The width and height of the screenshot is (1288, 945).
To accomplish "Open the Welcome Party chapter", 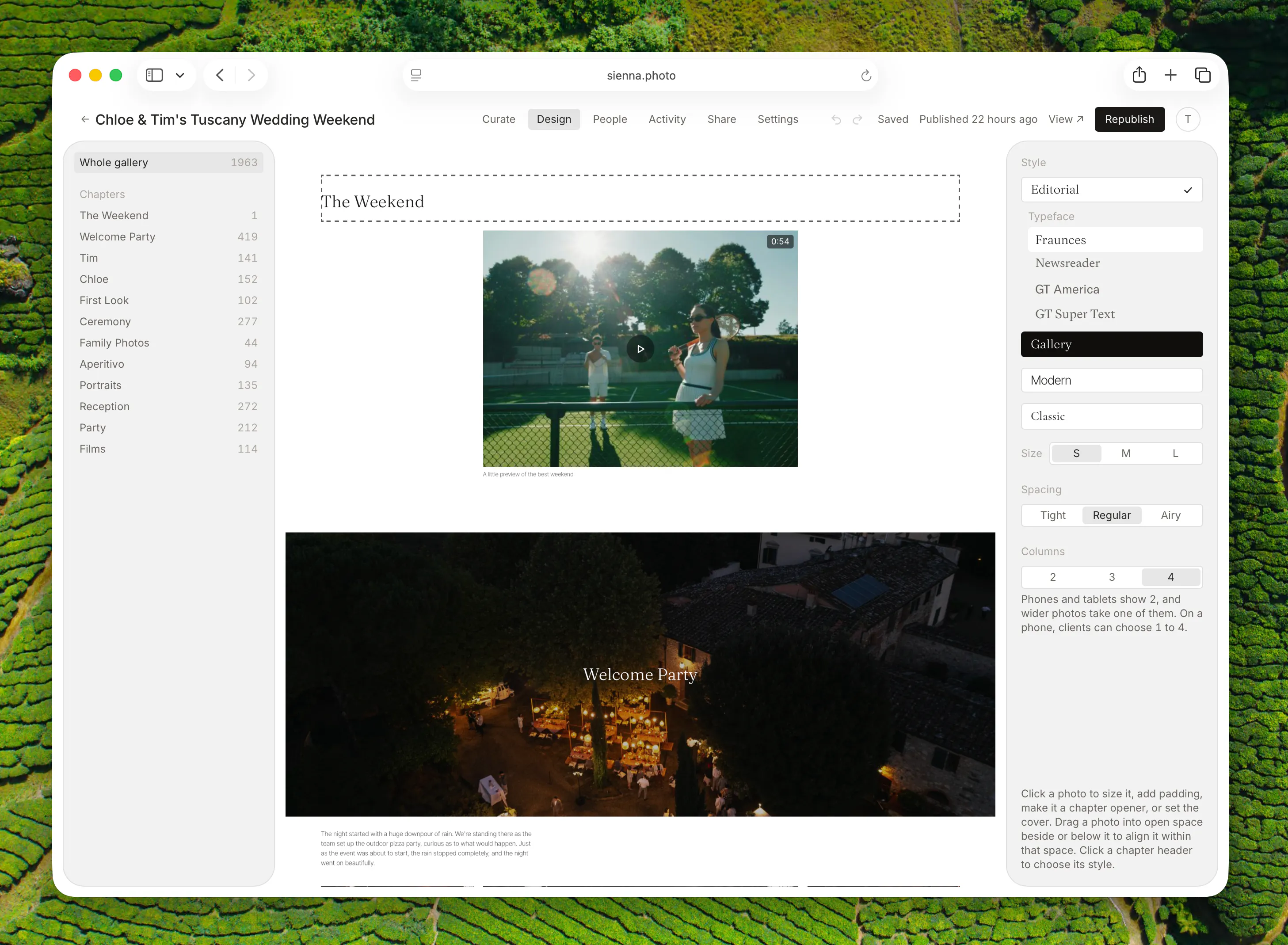I will (x=168, y=237).
